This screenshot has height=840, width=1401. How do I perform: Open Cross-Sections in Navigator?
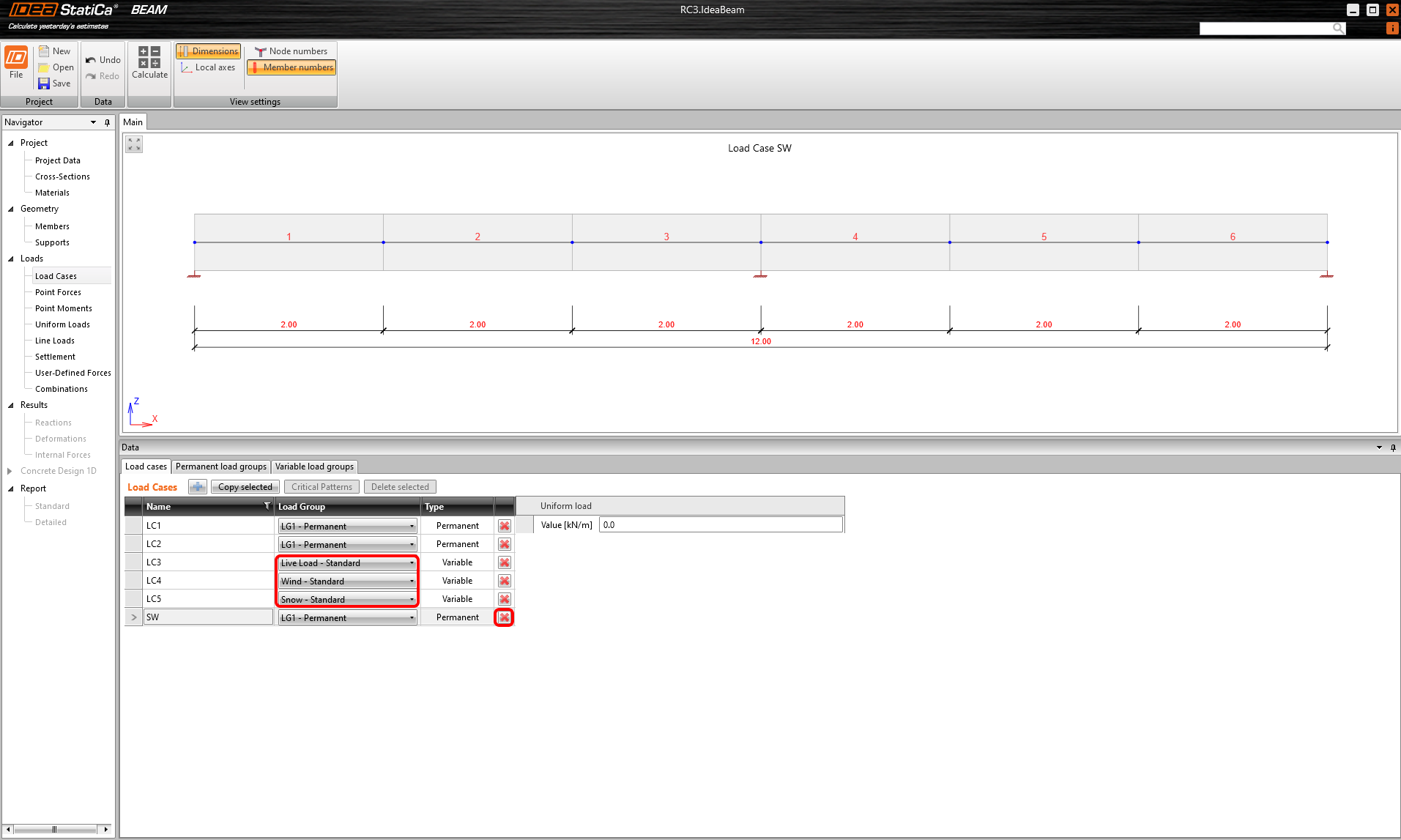(x=62, y=176)
